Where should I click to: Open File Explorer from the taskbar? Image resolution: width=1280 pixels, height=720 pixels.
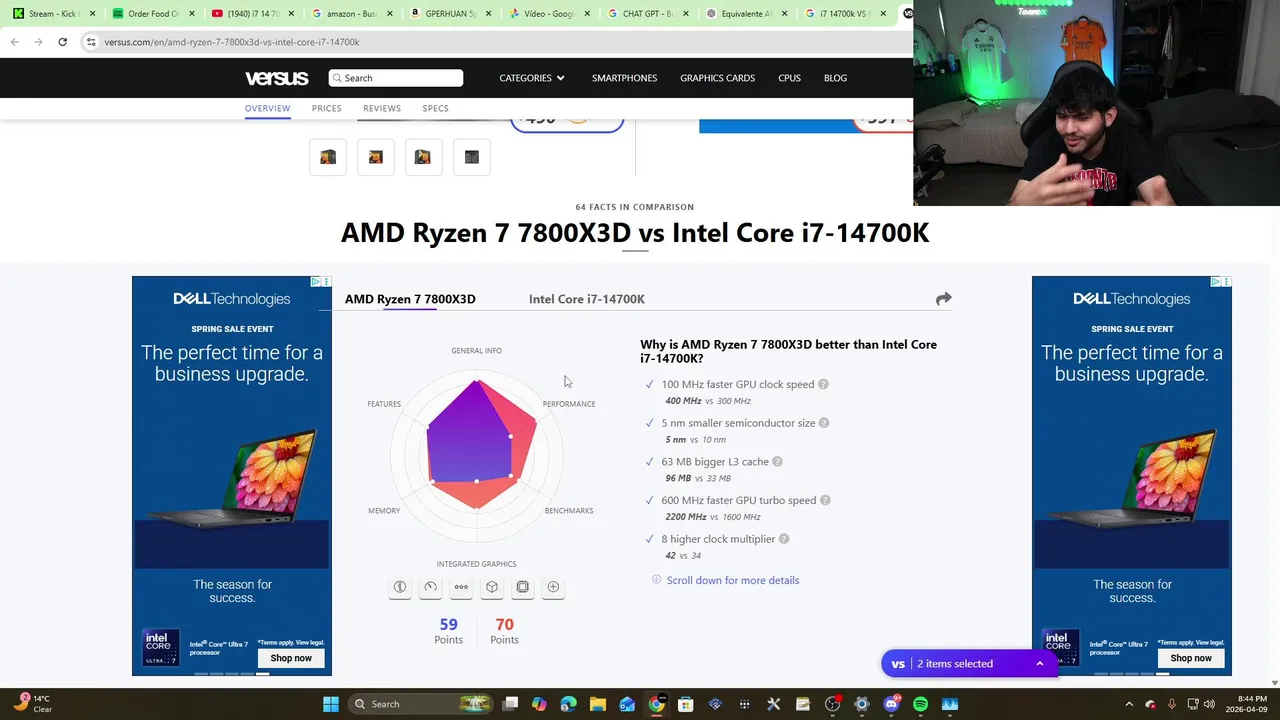point(597,704)
